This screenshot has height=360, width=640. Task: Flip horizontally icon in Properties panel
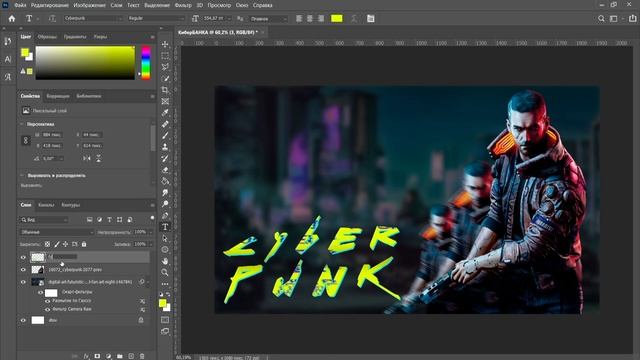pyautogui.click(x=87, y=158)
